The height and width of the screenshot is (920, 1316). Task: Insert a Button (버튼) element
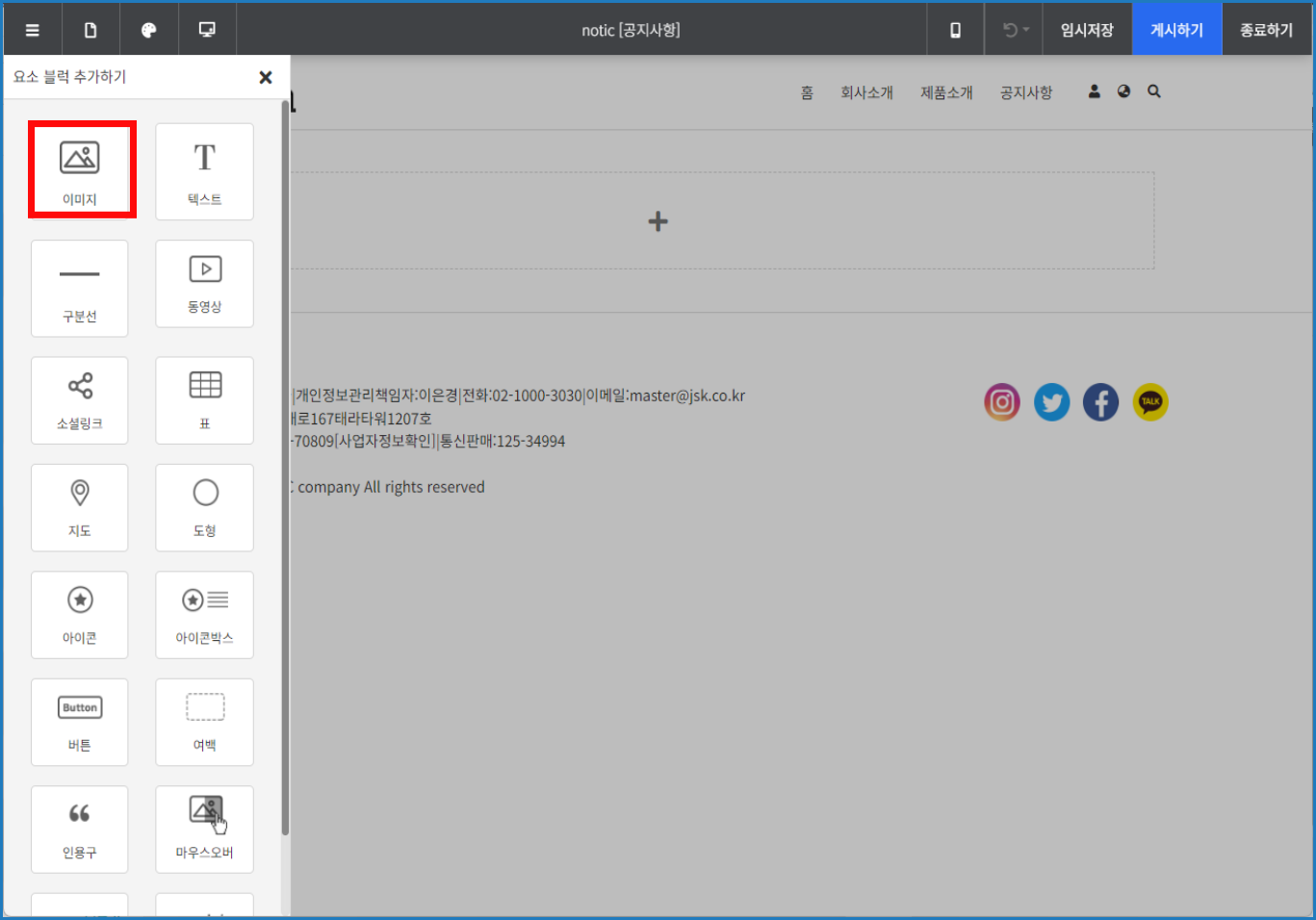pyautogui.click(x=80, y=722)
